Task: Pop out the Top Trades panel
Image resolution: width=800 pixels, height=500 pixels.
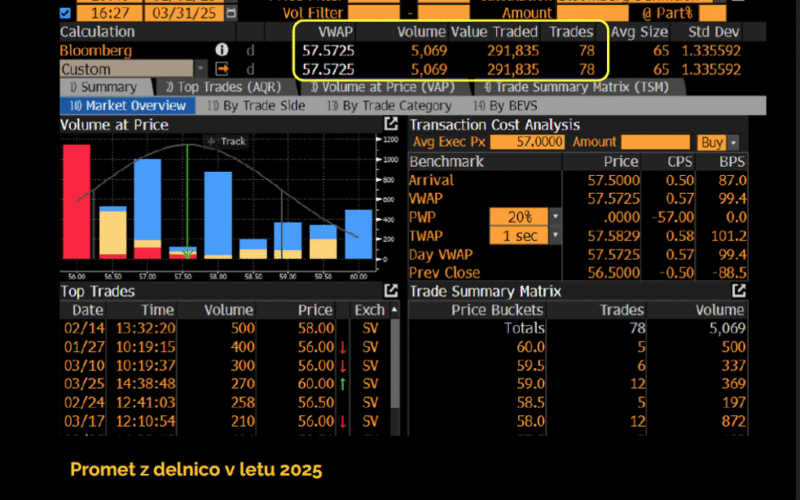Action: (391, 291)
